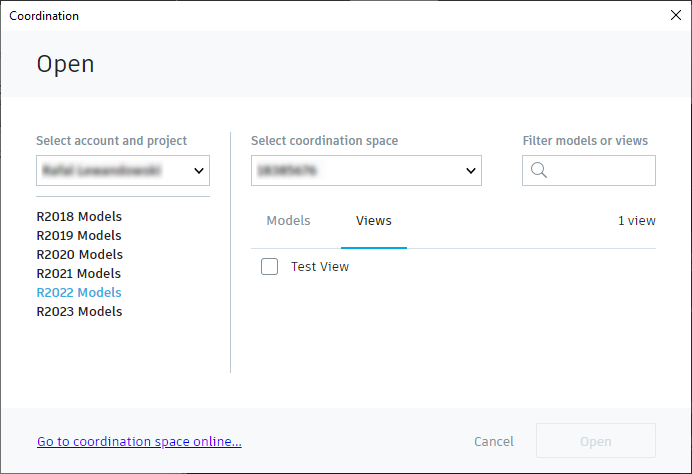This screenshot has width=692, height=474.
Task: Select the Test View list entry
Action: click(x=320, y=266)
